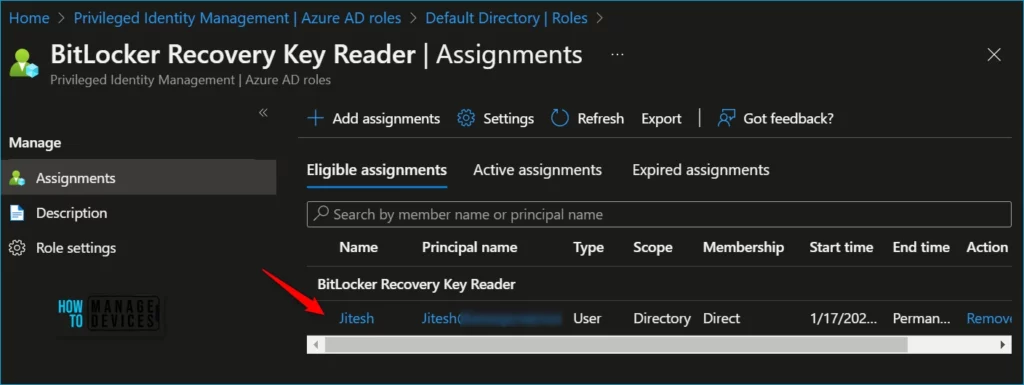1024x385 pixels.
Task: Click the Start time column header
Action: 841,247
